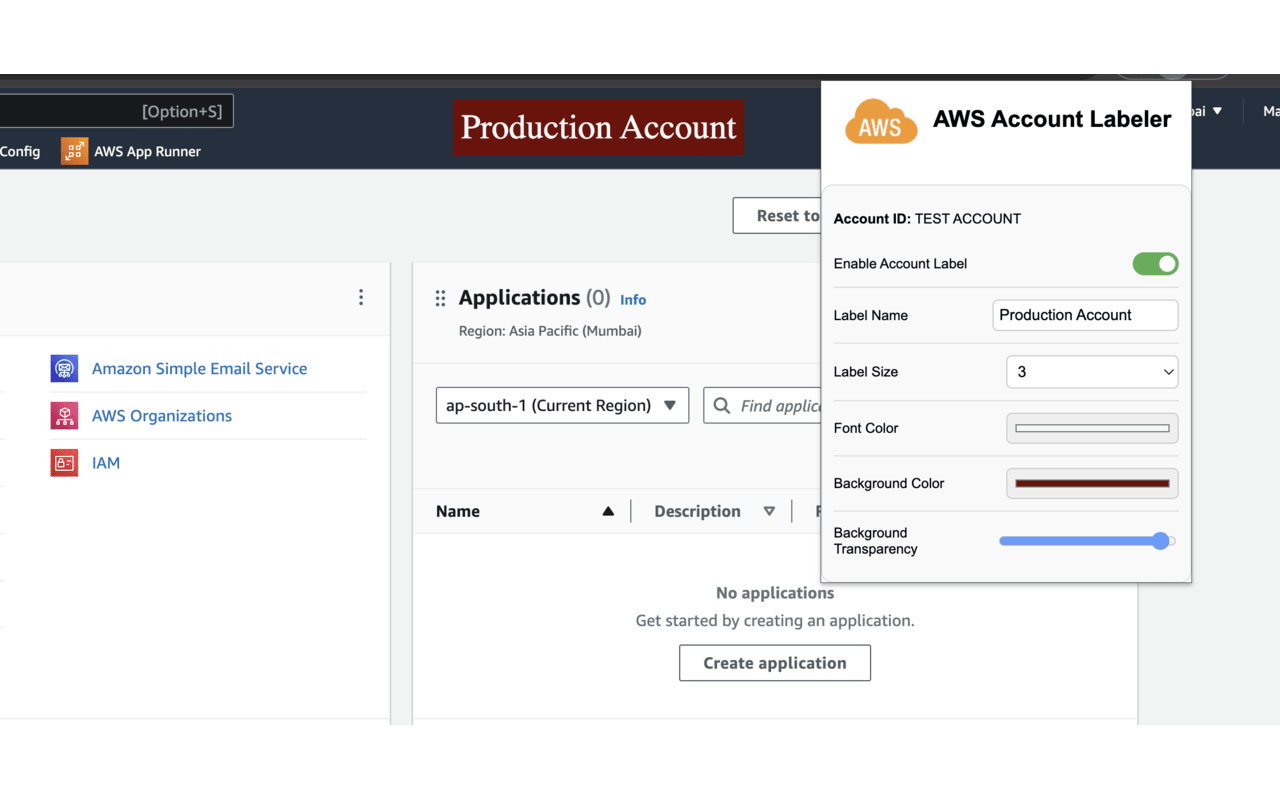This screenshot has height=800, width=1280.
Task: Click the AWS cloud logo in the popup
Action: click(x=880, y=120)
